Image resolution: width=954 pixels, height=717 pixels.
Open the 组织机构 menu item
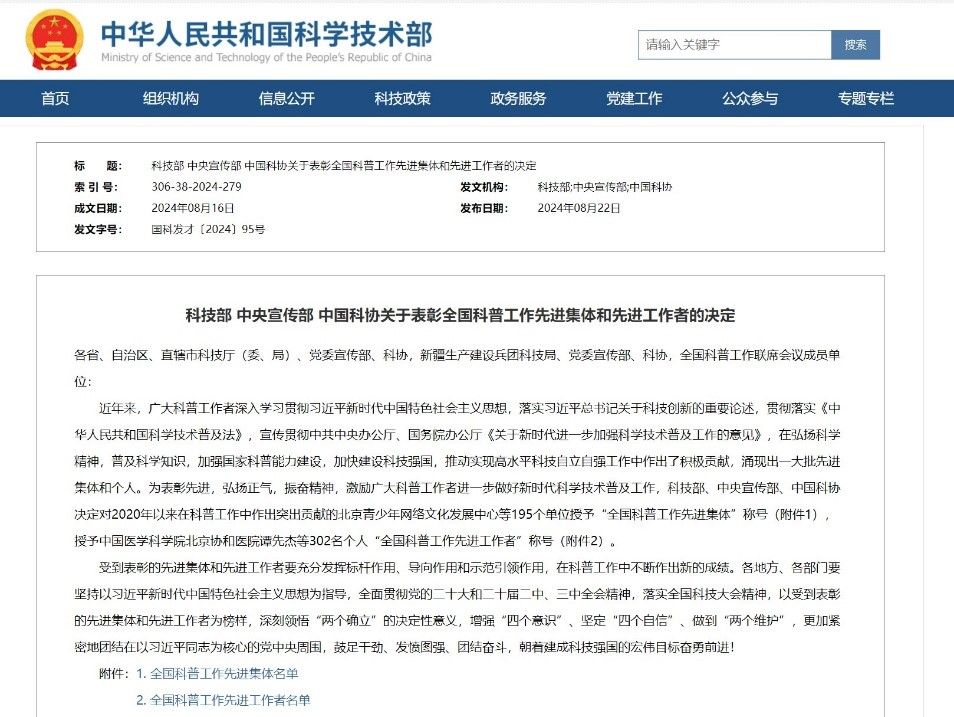click(171, 98)
